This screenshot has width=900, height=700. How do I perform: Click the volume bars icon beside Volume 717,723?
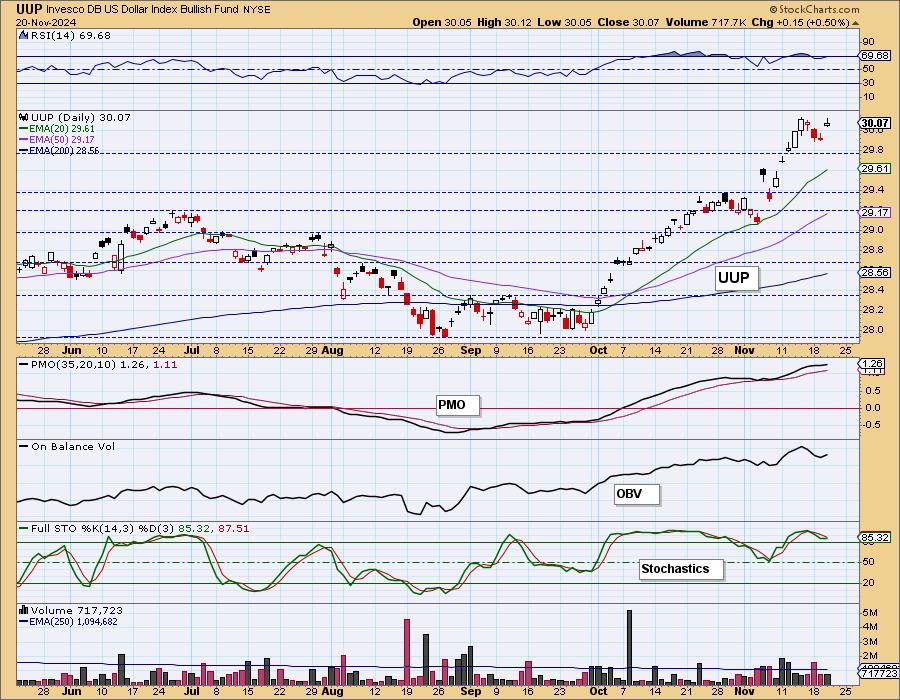tap(24, 610)
